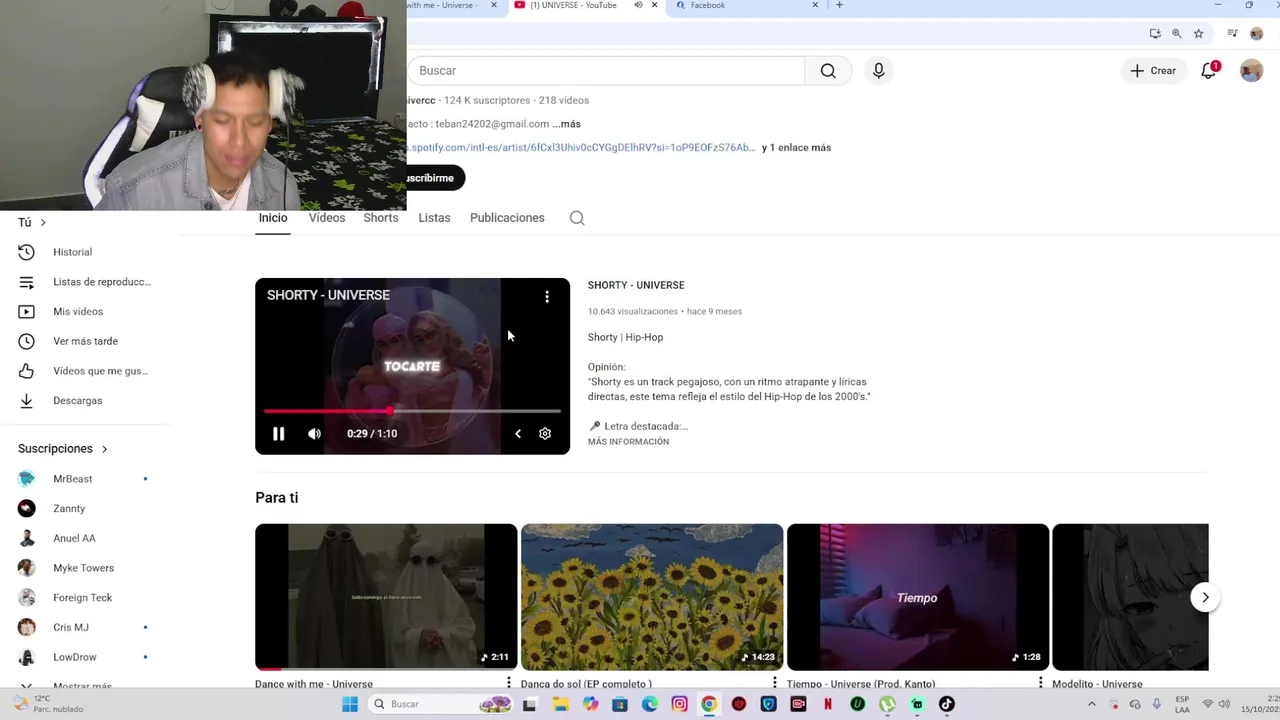Open the Listas channel tab

tap(434, 218)
